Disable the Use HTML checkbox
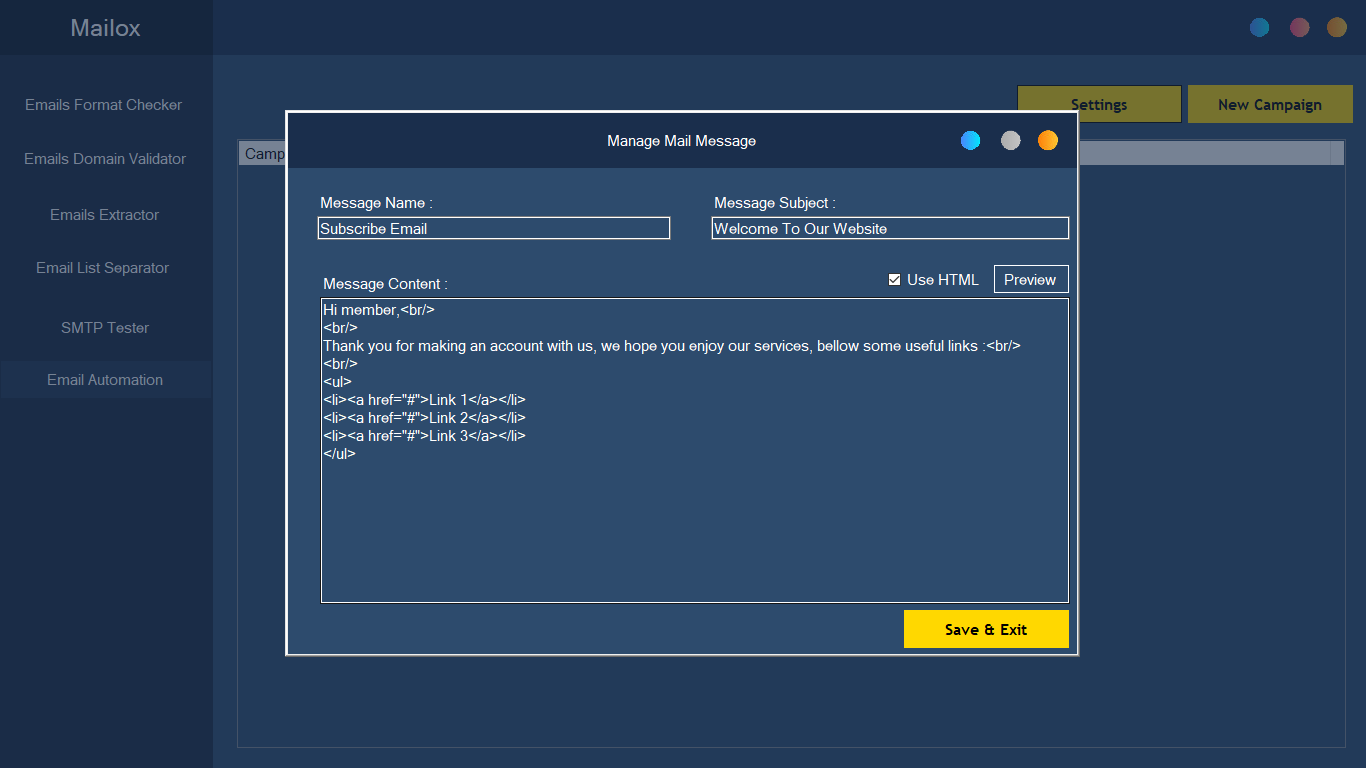This screenshot has height=768, width=1366. point(894,279)
